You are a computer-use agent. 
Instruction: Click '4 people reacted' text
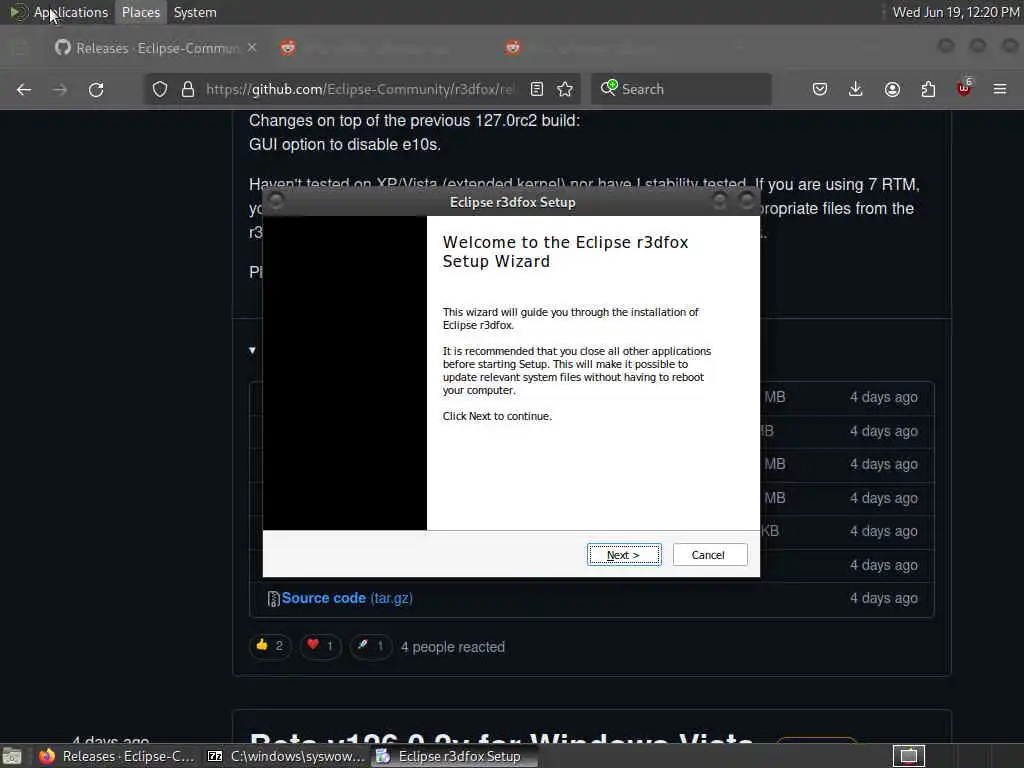pos(453,647)
